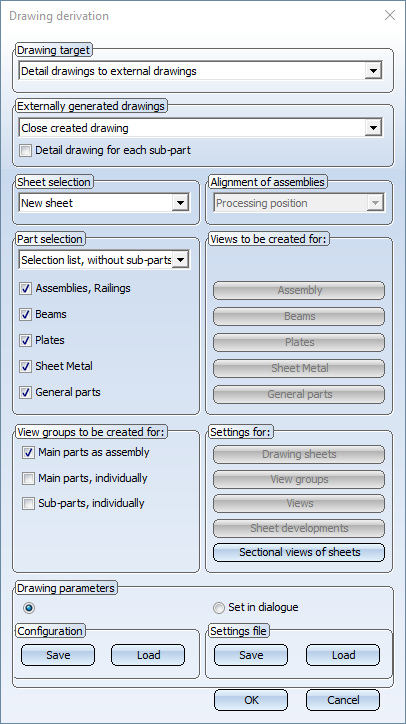This screenshot has height=724, width=406.
Task: Toggle the Plates checkbox
Action: [x=25, y=341]
